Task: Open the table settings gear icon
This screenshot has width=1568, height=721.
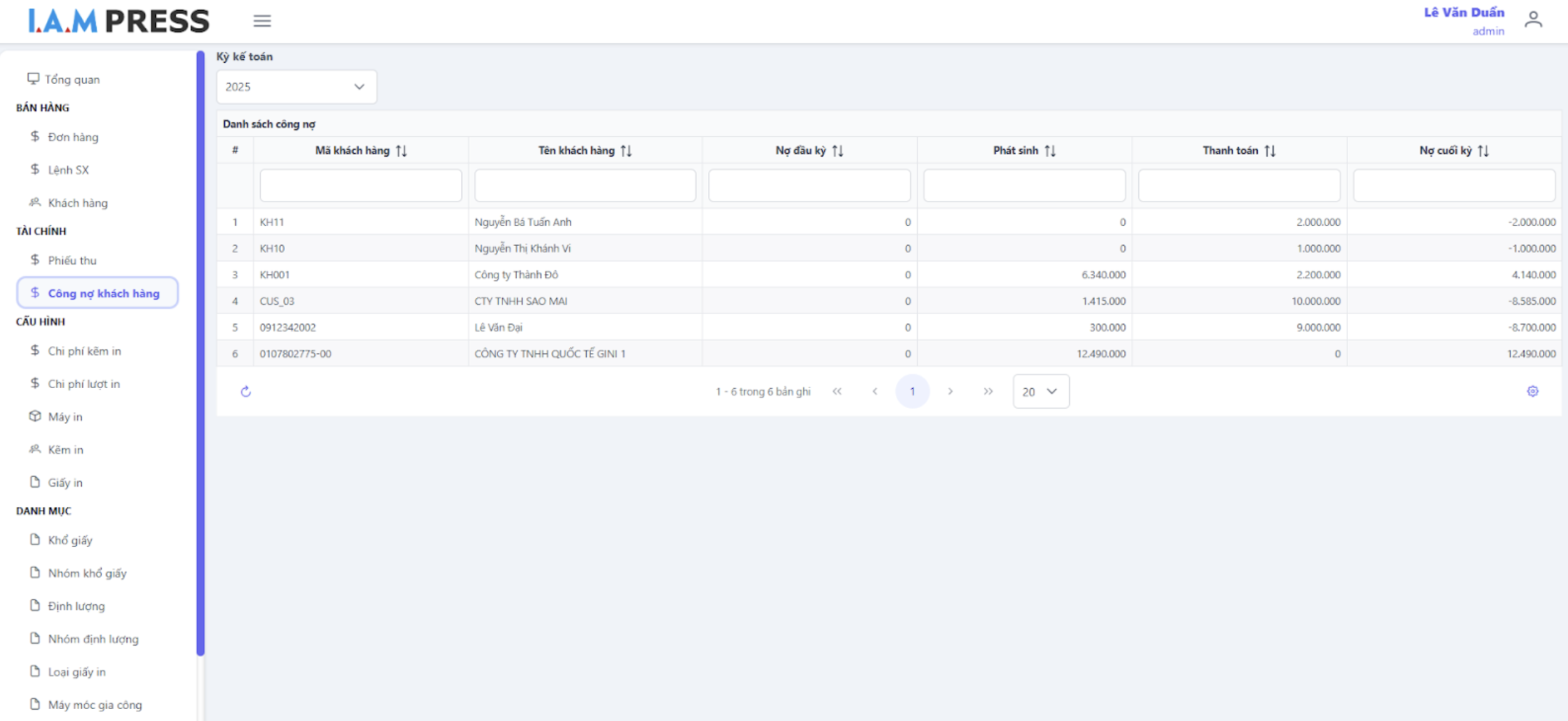Action: coord(1532,391)
